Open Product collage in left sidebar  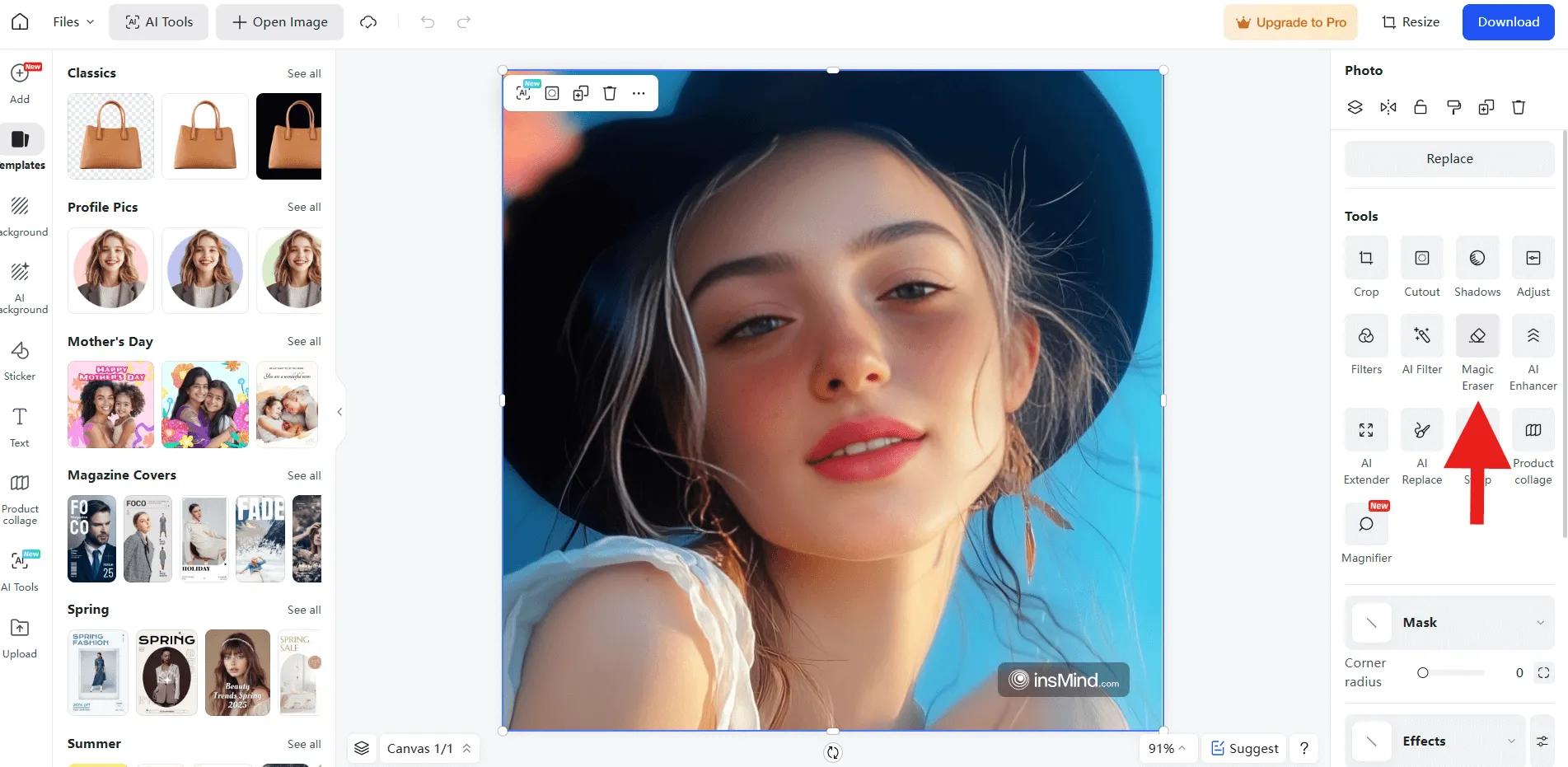click(20, 500)
